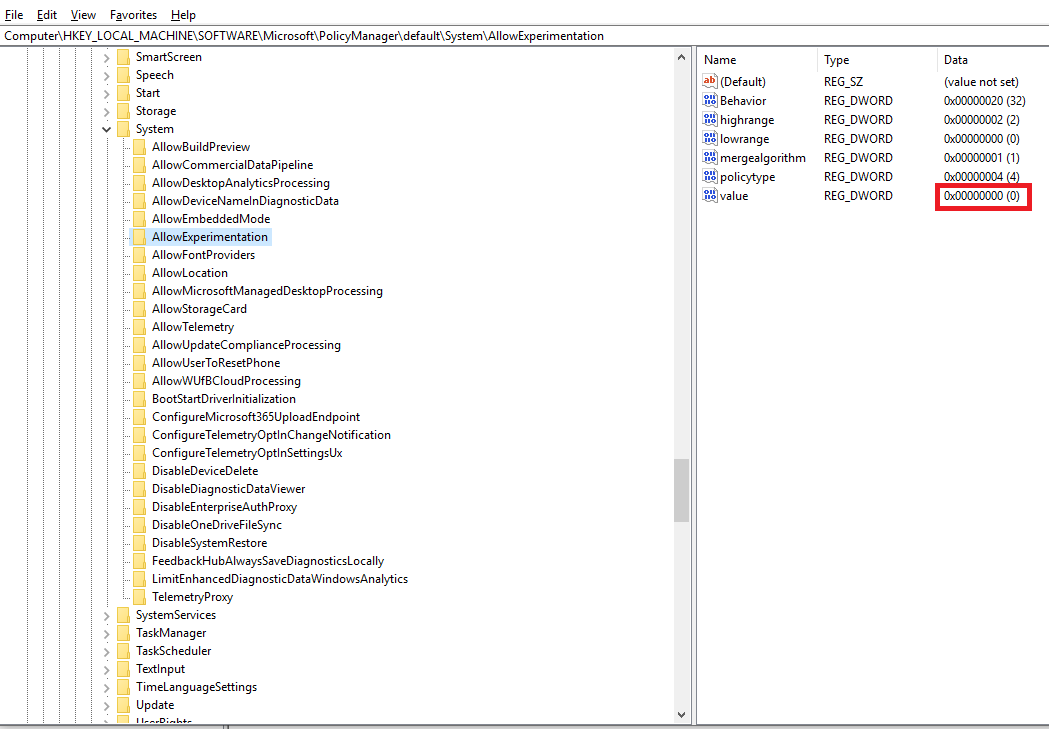Click the Storage folder icon

[x=123, y=111]
